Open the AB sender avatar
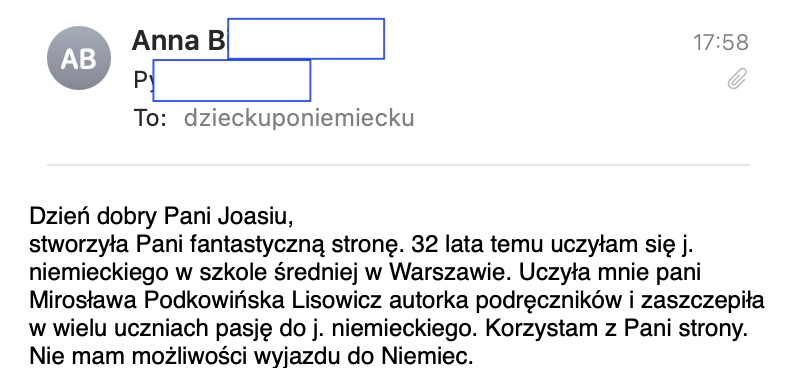 [78, 58]
